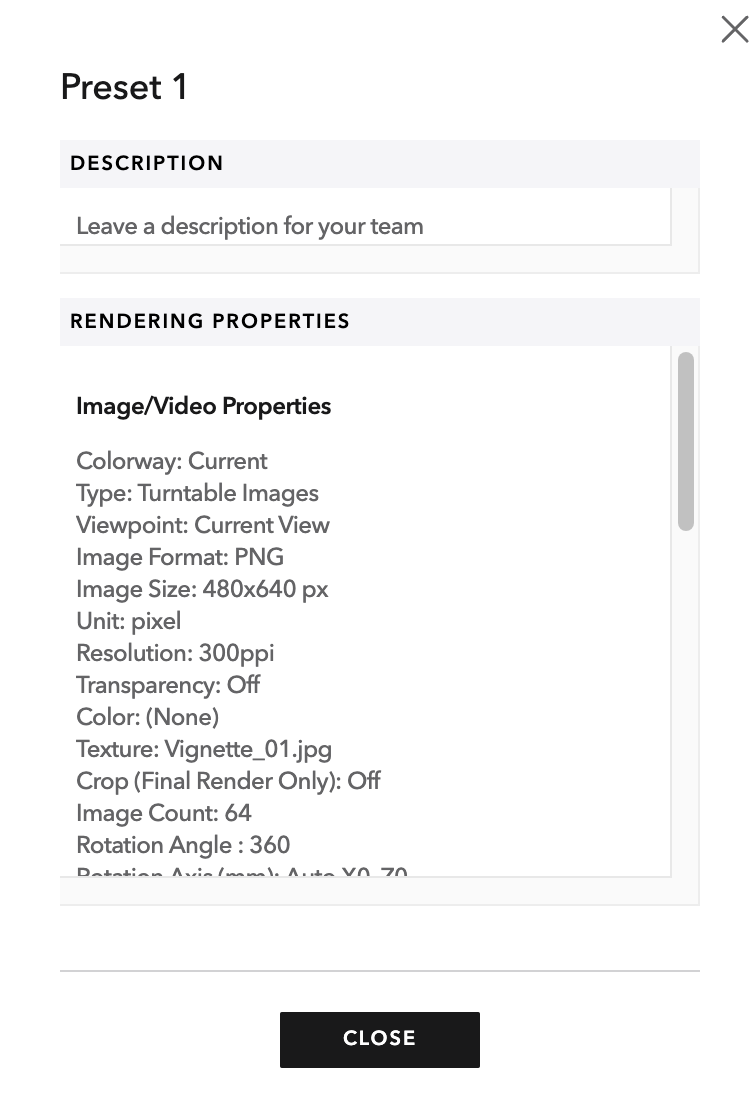Click the Resolution: 300ppi line
756x1118 pixels.
click(x=175, y=653)
